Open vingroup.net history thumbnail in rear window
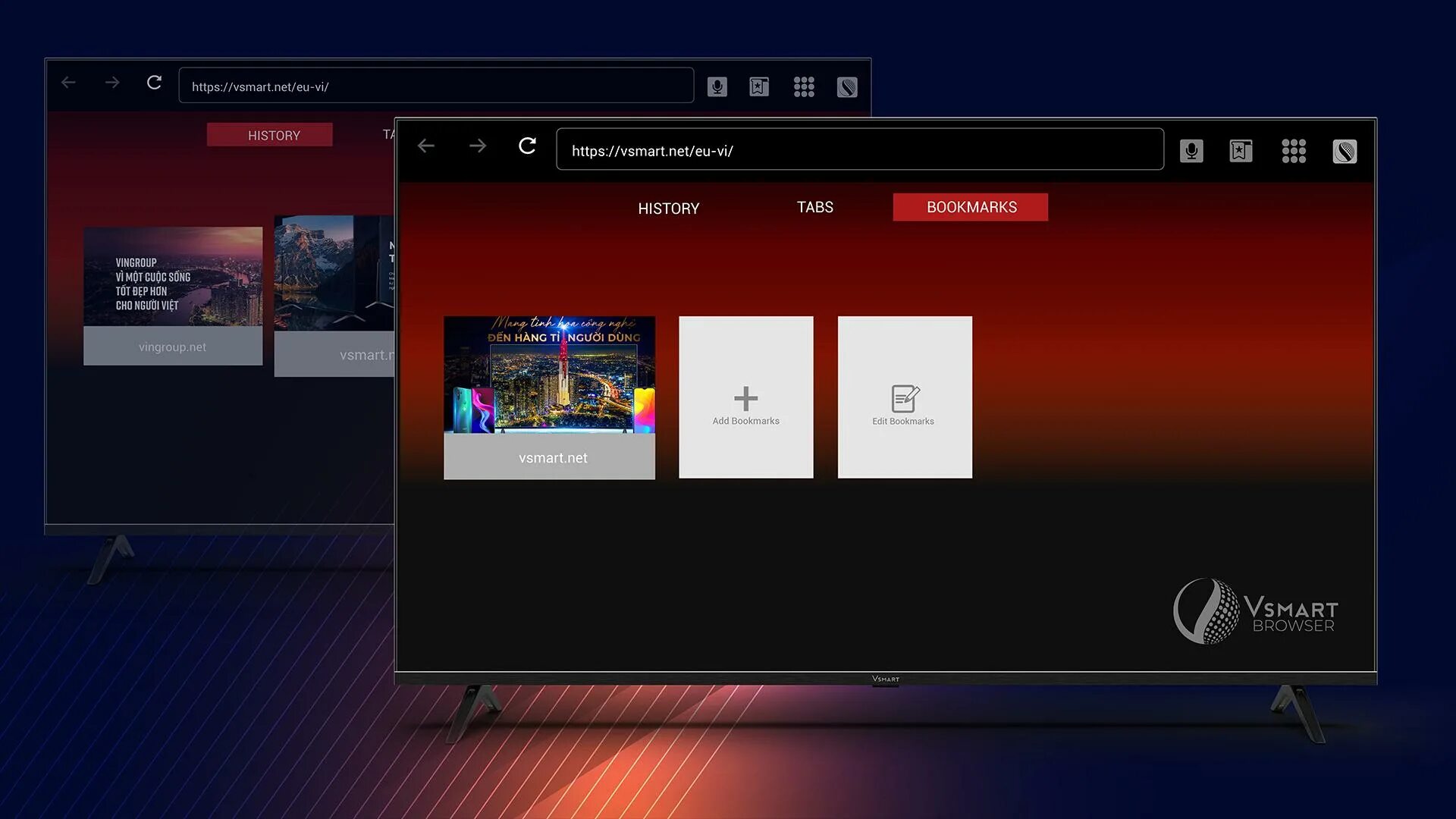 point(173,297)
